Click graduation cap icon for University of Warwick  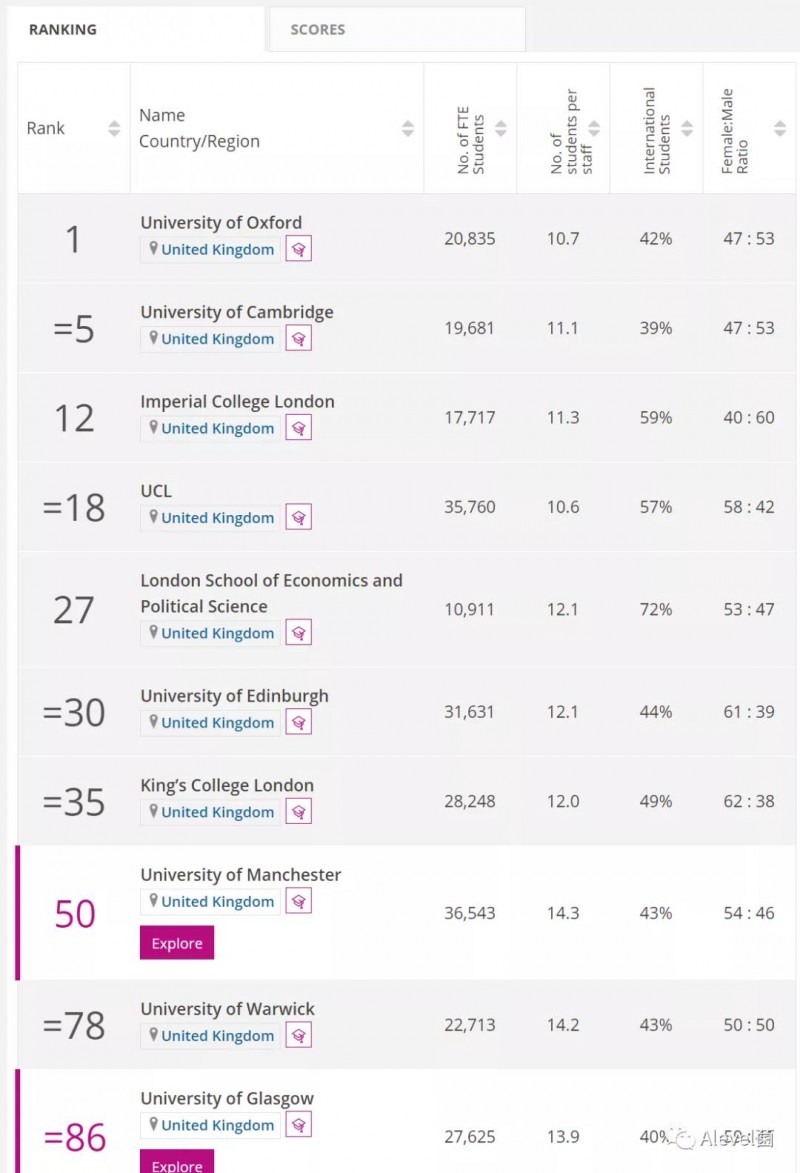coord(299,1035)
